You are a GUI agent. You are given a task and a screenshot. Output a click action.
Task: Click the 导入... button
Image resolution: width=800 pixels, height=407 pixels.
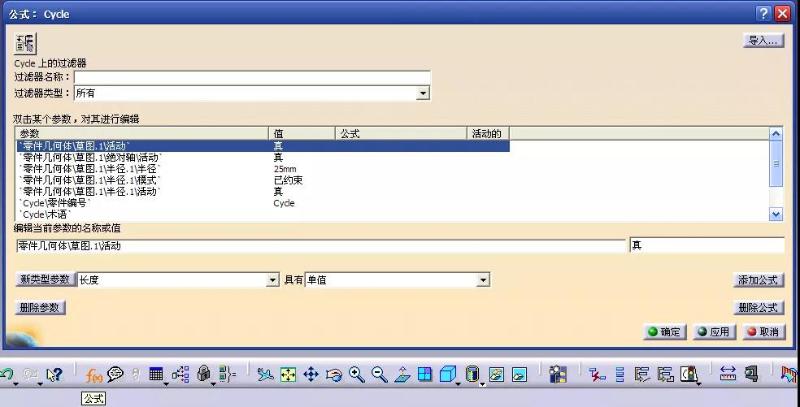point(763,41)
